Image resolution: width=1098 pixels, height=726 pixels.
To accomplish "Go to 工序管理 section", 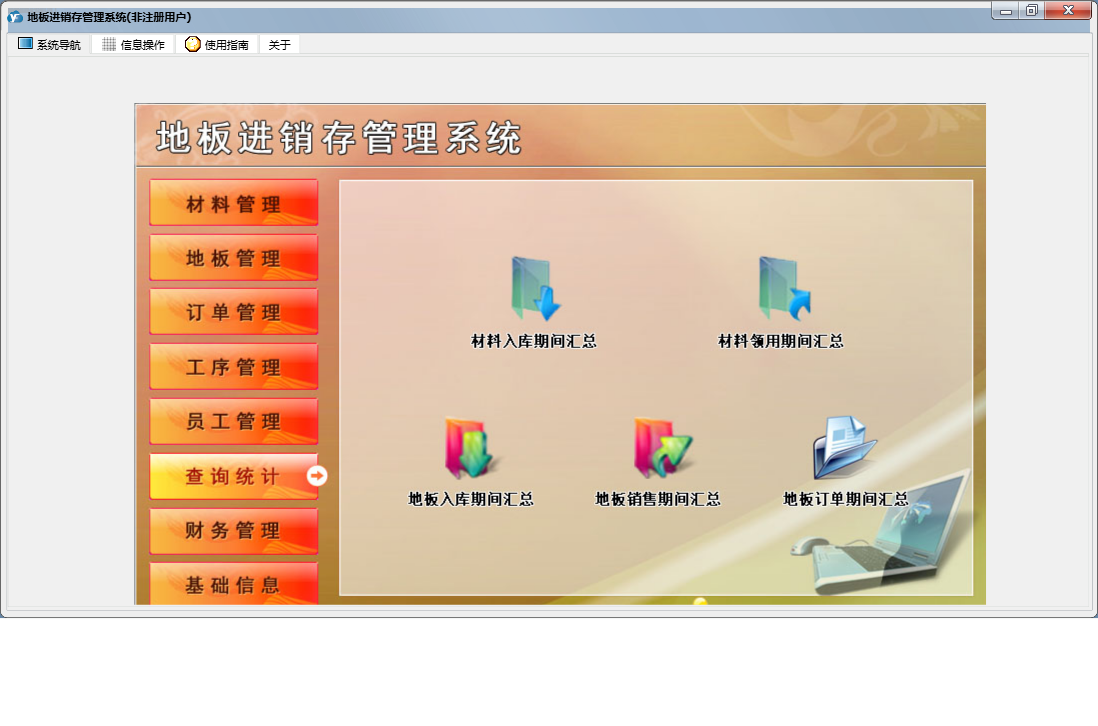I will (x=234, y=366).
